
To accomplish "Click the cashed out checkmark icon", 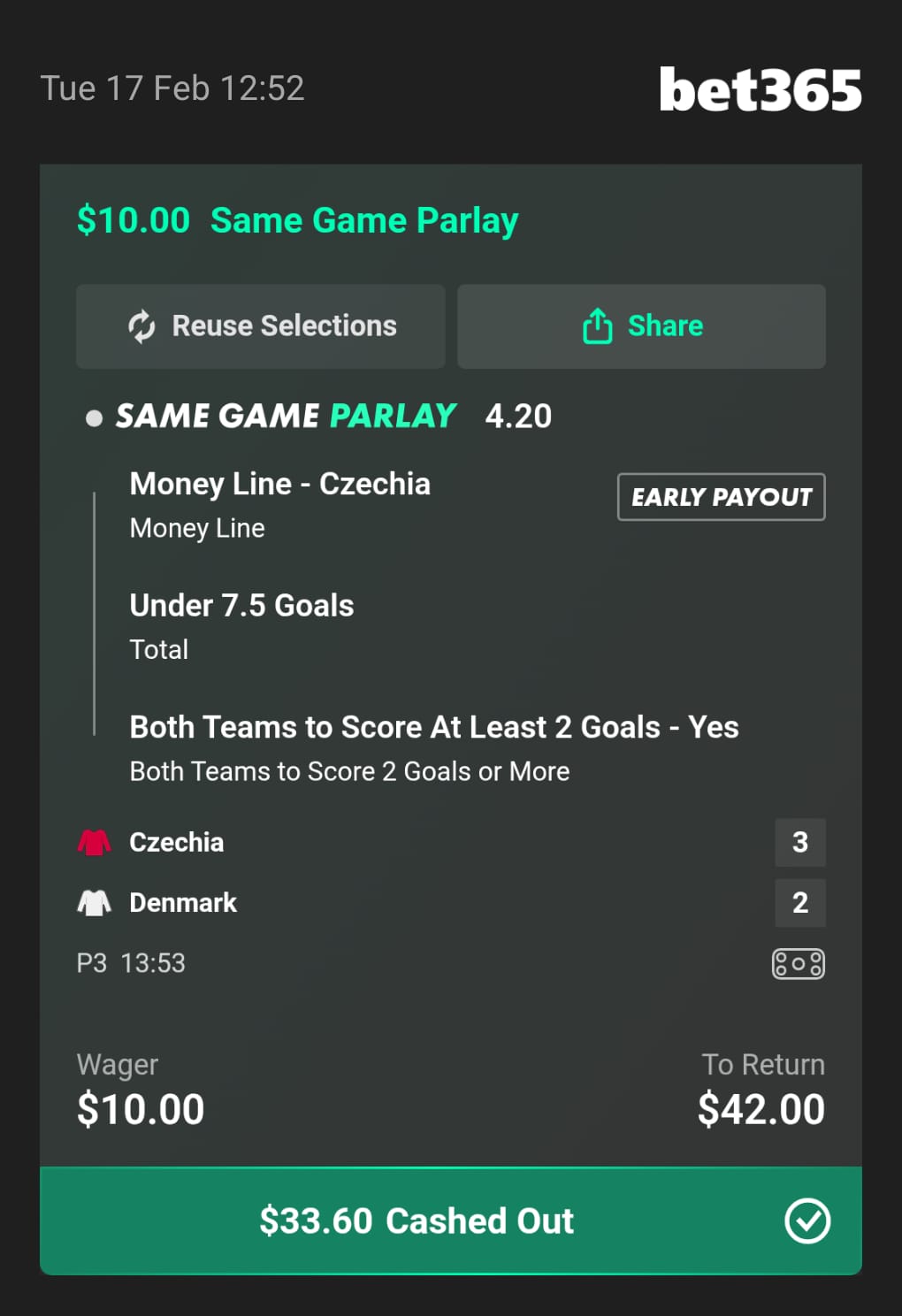I will pos(806,1221).
